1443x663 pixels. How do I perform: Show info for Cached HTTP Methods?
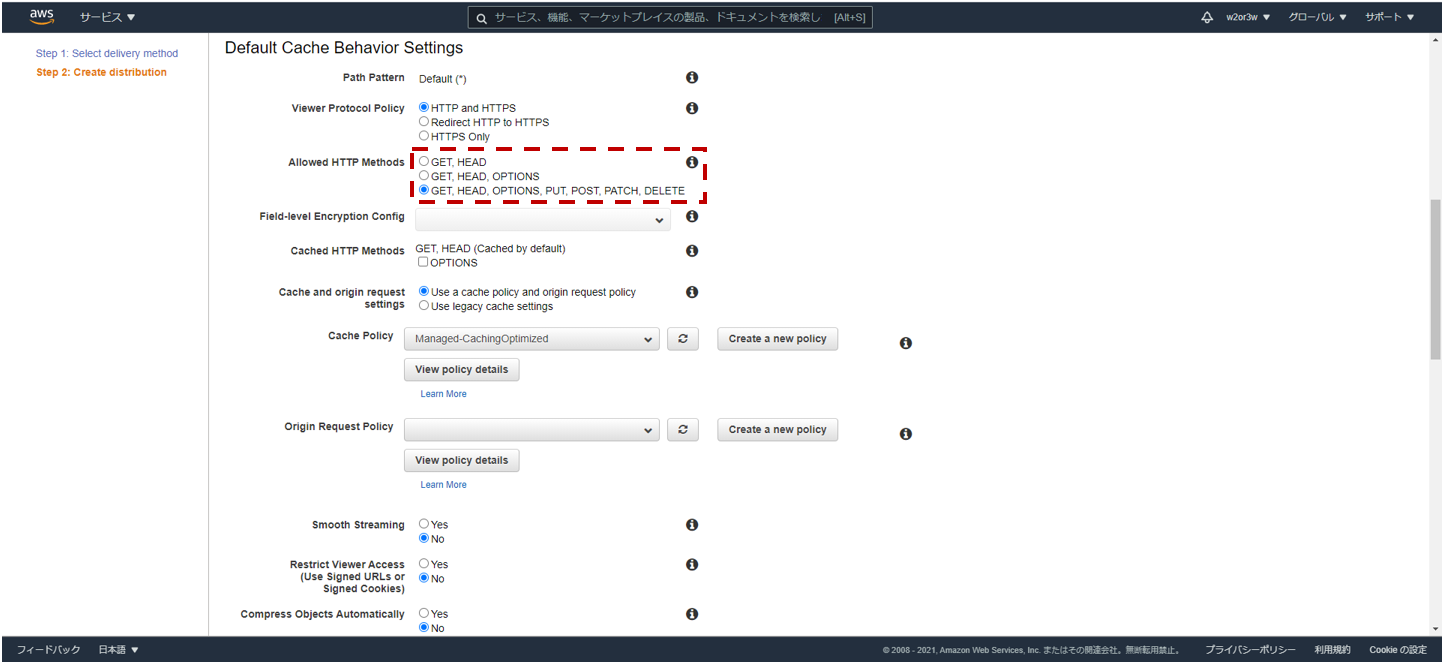point(691,251)
